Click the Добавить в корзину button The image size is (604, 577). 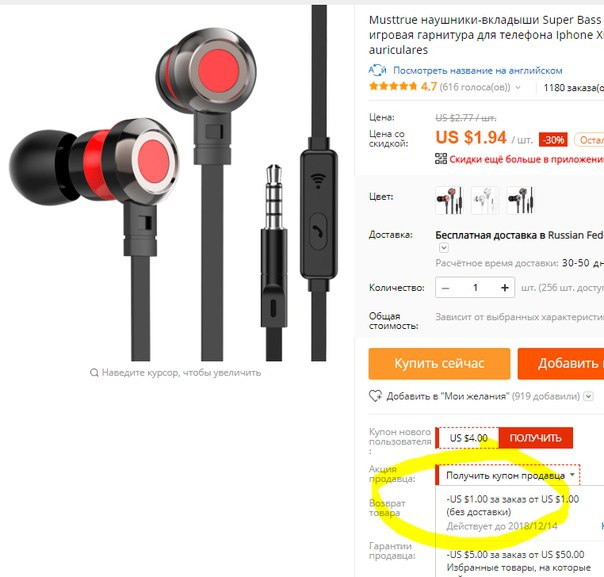[x=561, y=364]
